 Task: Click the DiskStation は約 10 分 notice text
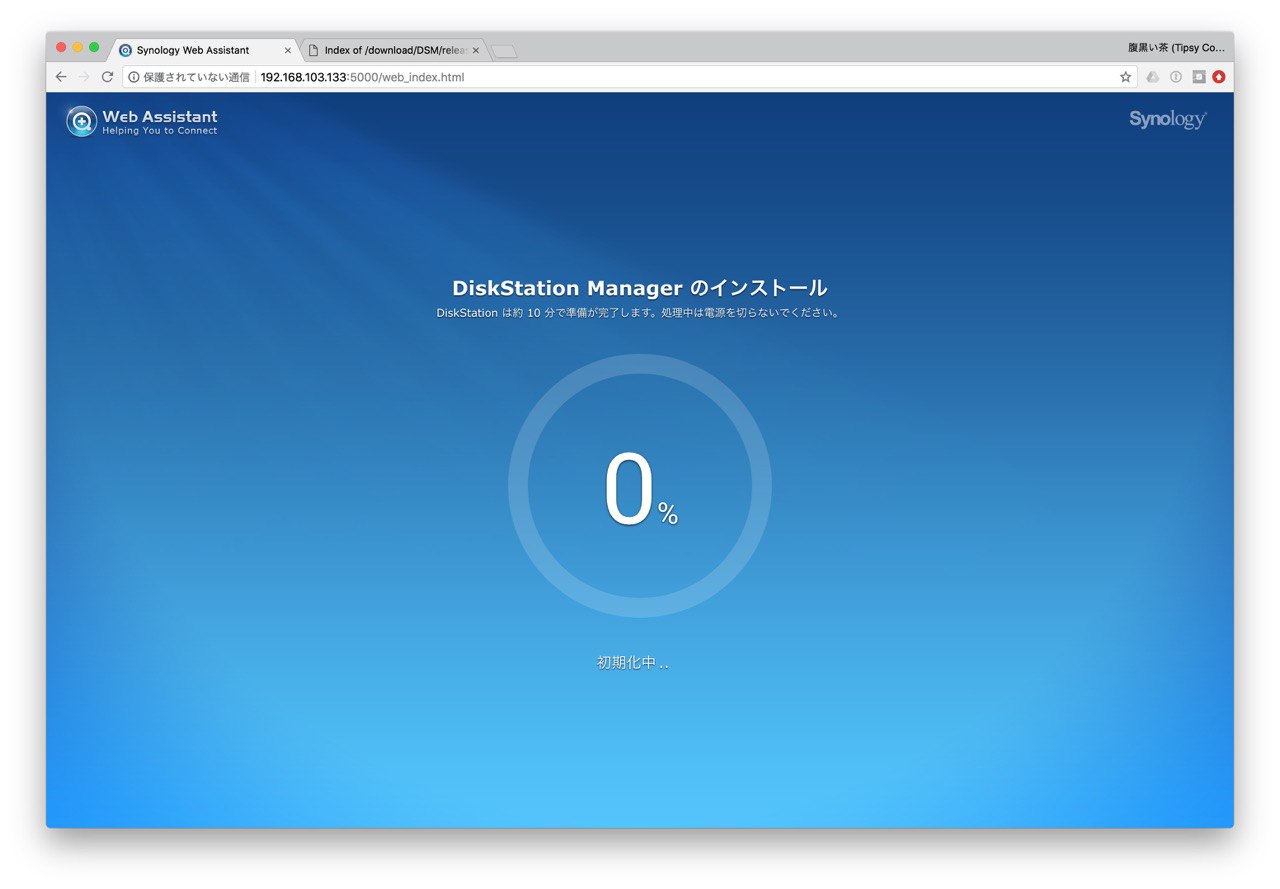coord(640,313)
